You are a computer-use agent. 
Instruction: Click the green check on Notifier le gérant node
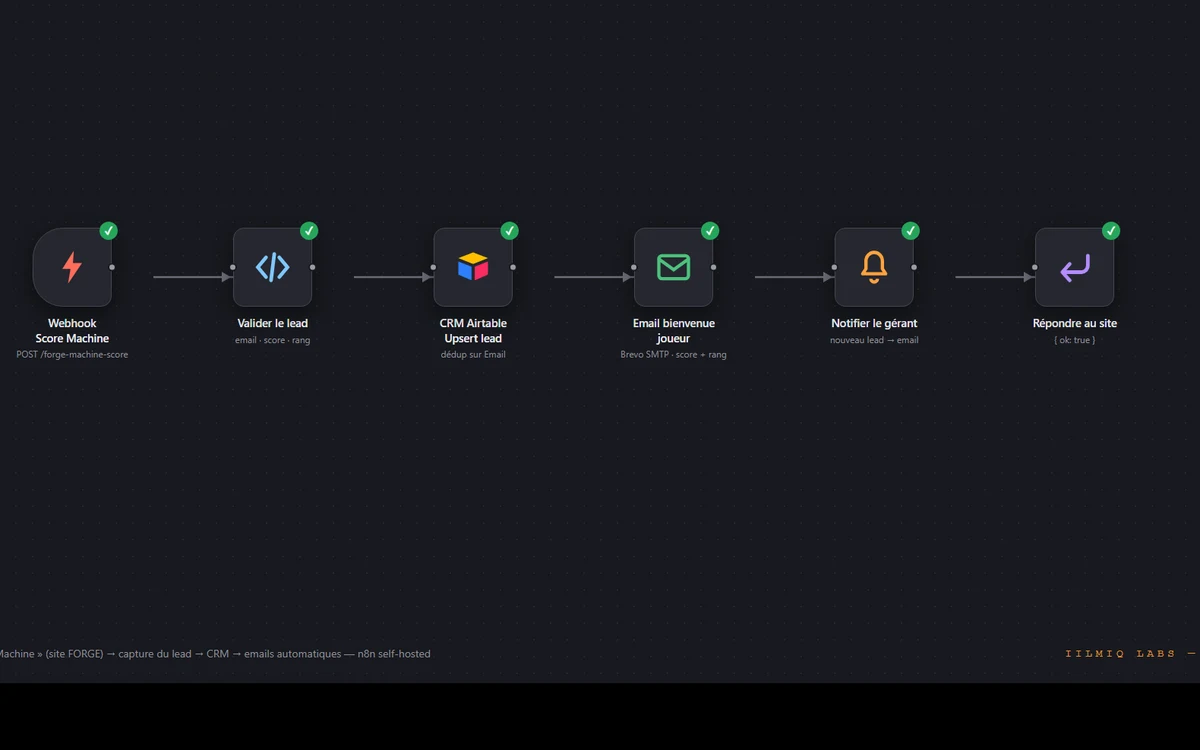(910, 231)
